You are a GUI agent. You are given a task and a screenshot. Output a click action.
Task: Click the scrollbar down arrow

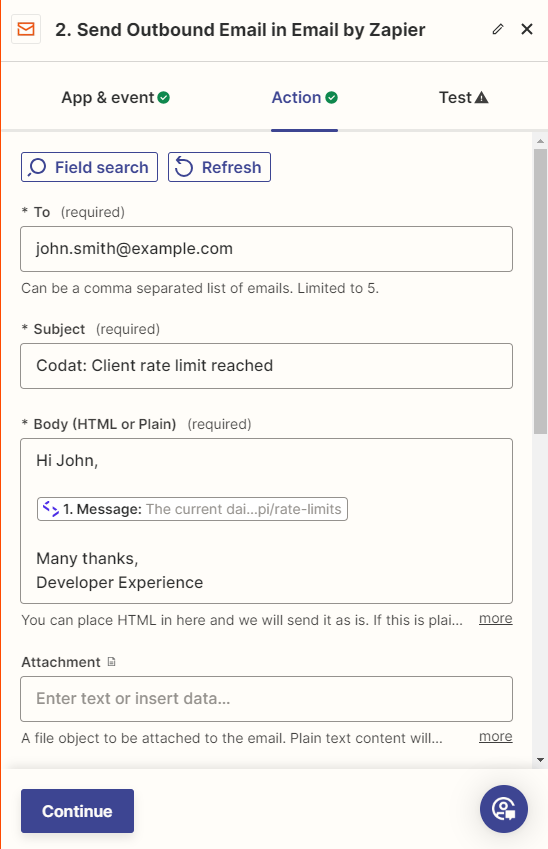pos(540,760)
